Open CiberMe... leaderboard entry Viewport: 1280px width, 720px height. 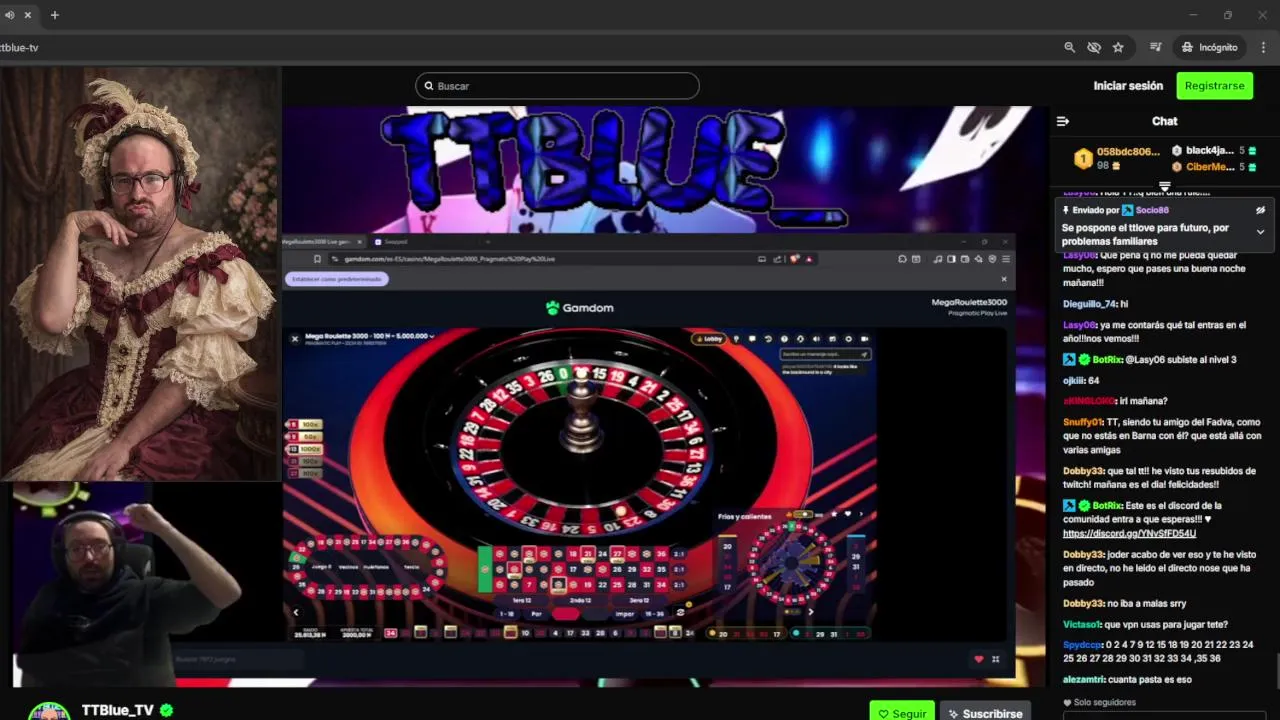tap(1209, 167)
